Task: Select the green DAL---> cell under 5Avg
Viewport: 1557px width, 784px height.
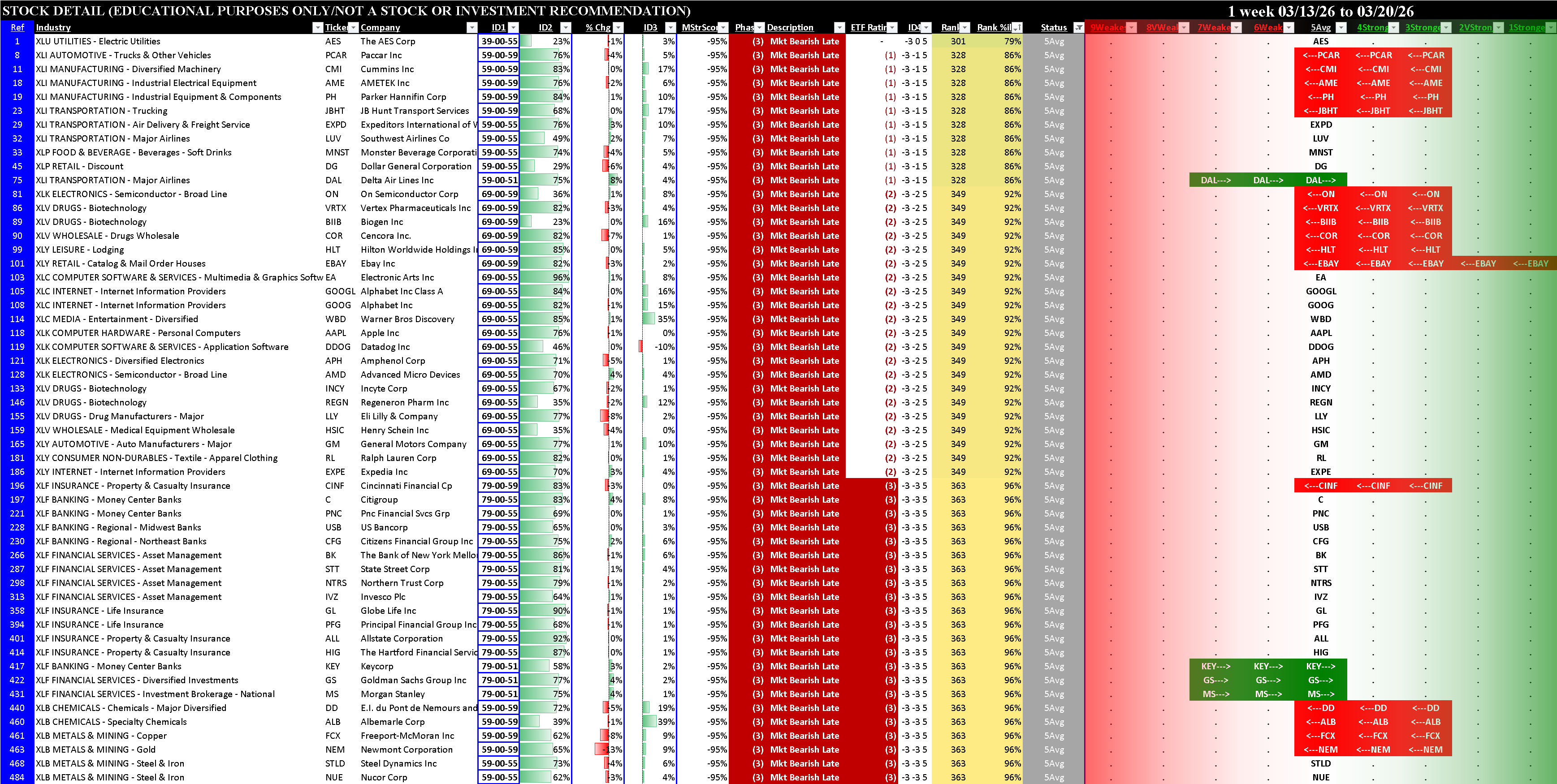Action: tap(1320, 180)
